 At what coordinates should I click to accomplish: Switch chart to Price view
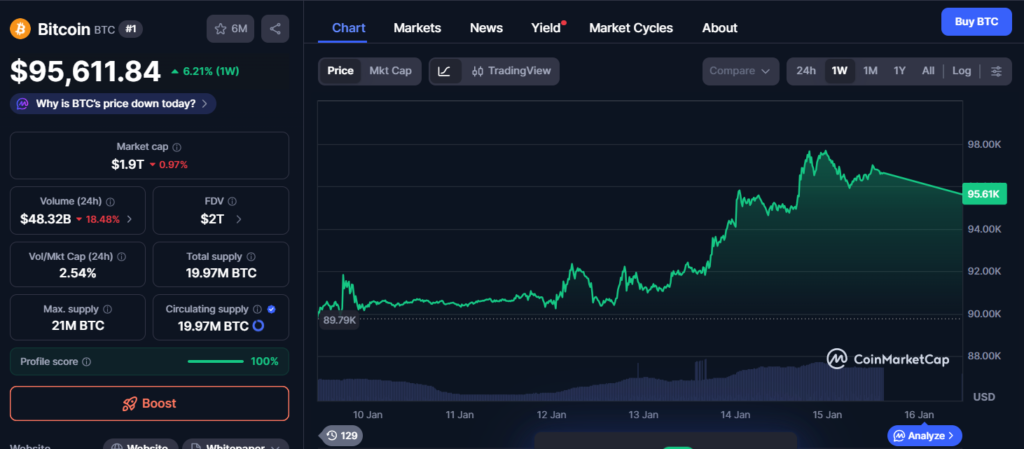tap(340, 71)
